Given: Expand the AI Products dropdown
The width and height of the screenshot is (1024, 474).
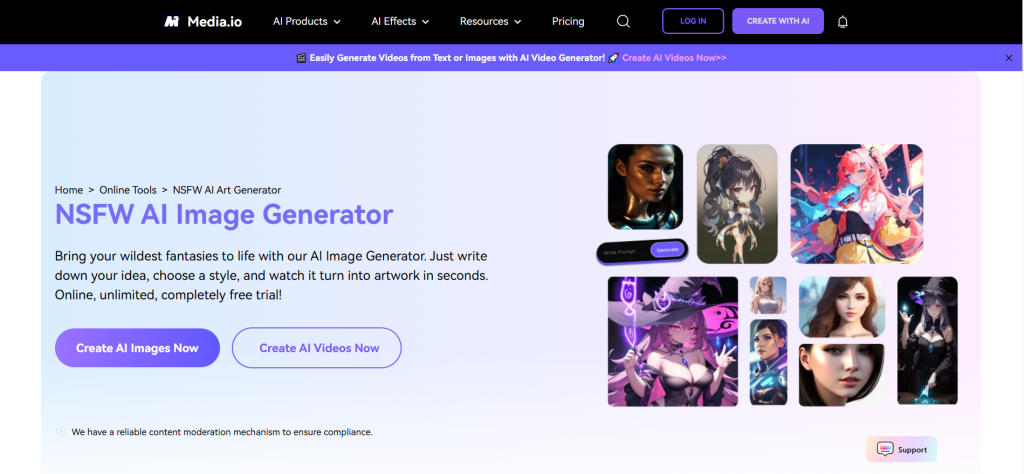Looking at the screenshot, I should point(307,22).
